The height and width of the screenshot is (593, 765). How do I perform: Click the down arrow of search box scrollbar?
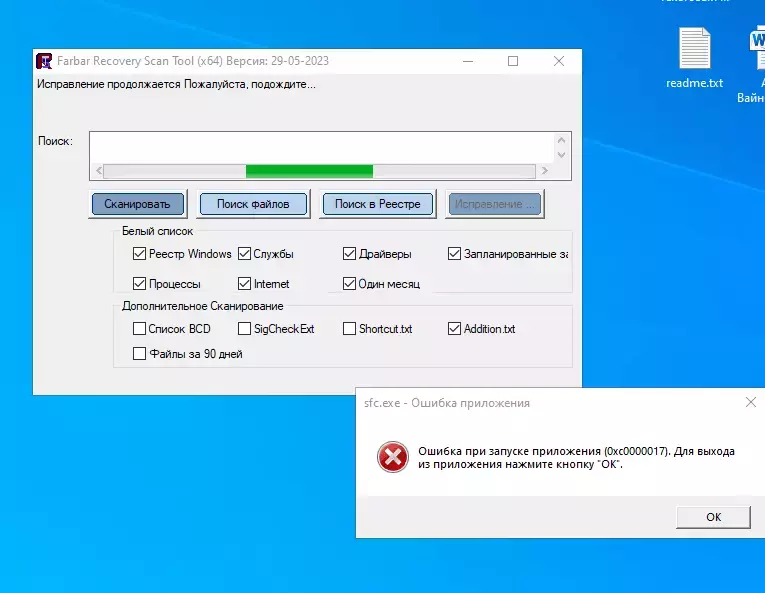point(561,155)
